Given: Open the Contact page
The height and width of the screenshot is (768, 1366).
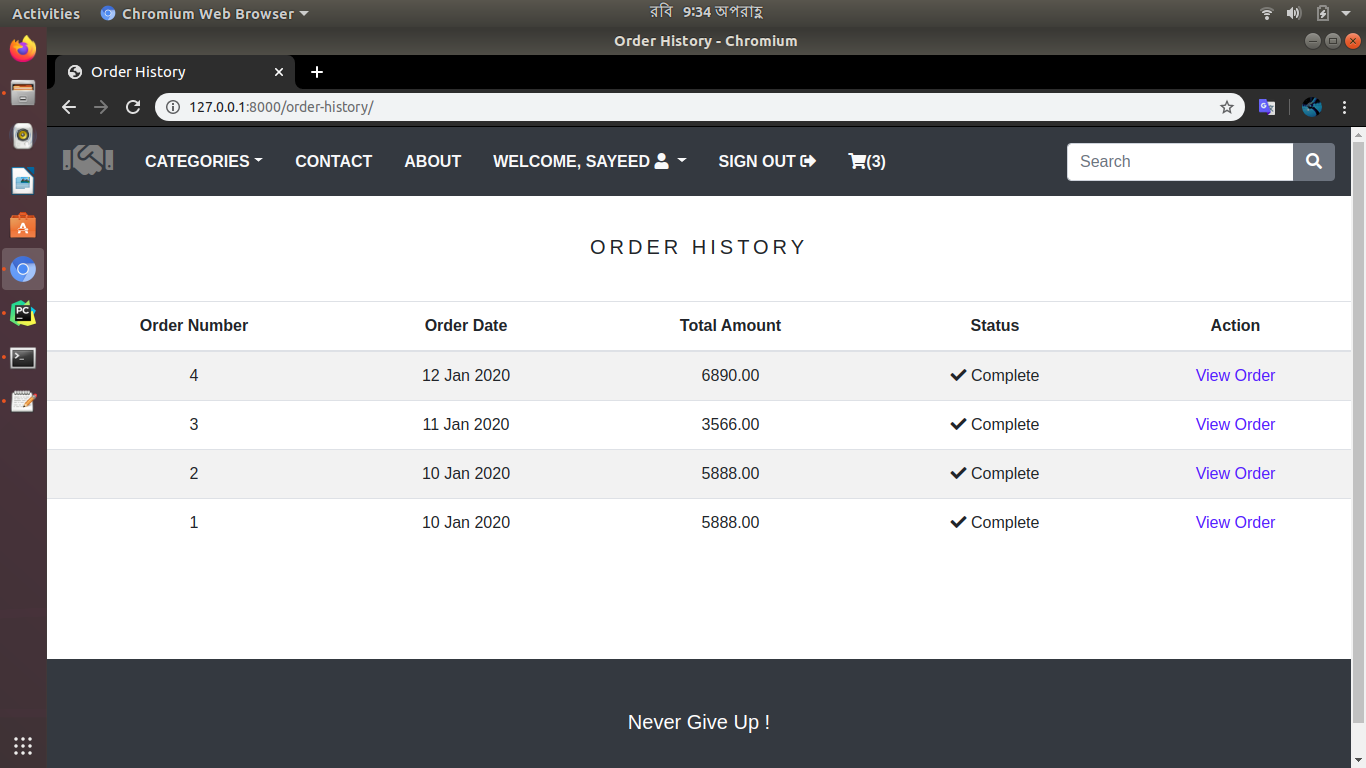Looking at the screenshot, I should tap(333, 161).
